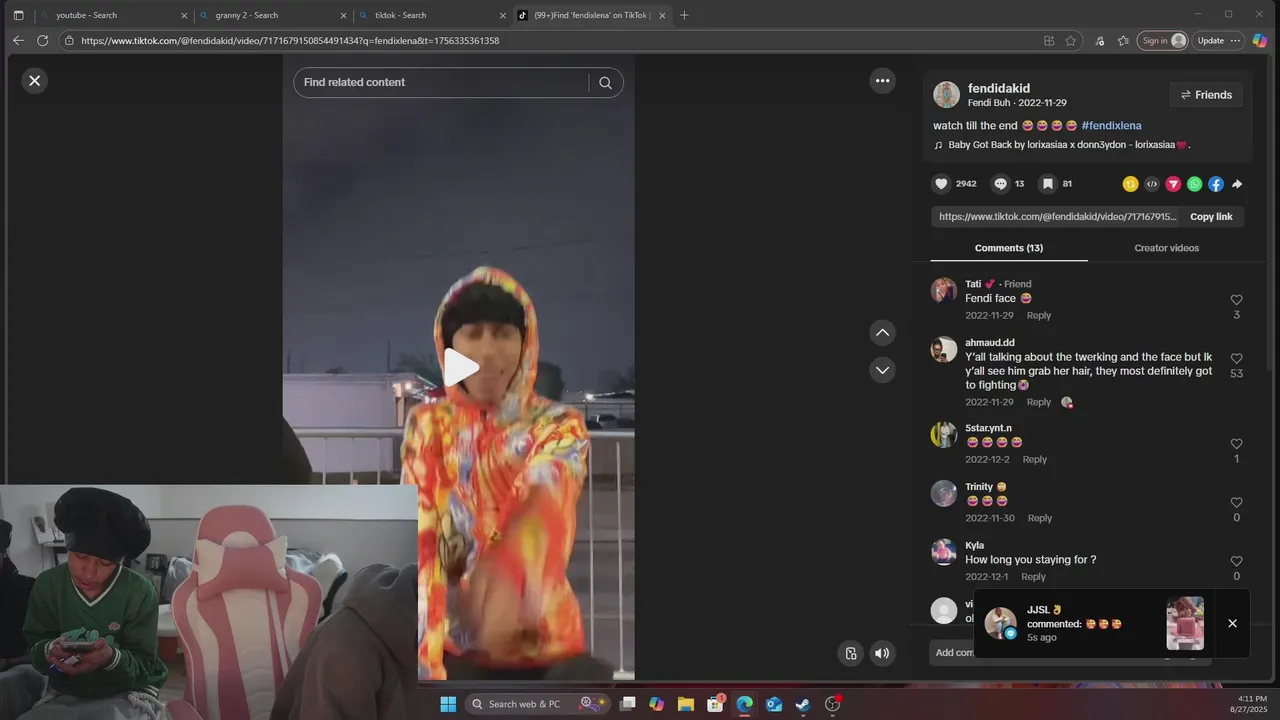Like the video with the heart icon

[941, 184]
